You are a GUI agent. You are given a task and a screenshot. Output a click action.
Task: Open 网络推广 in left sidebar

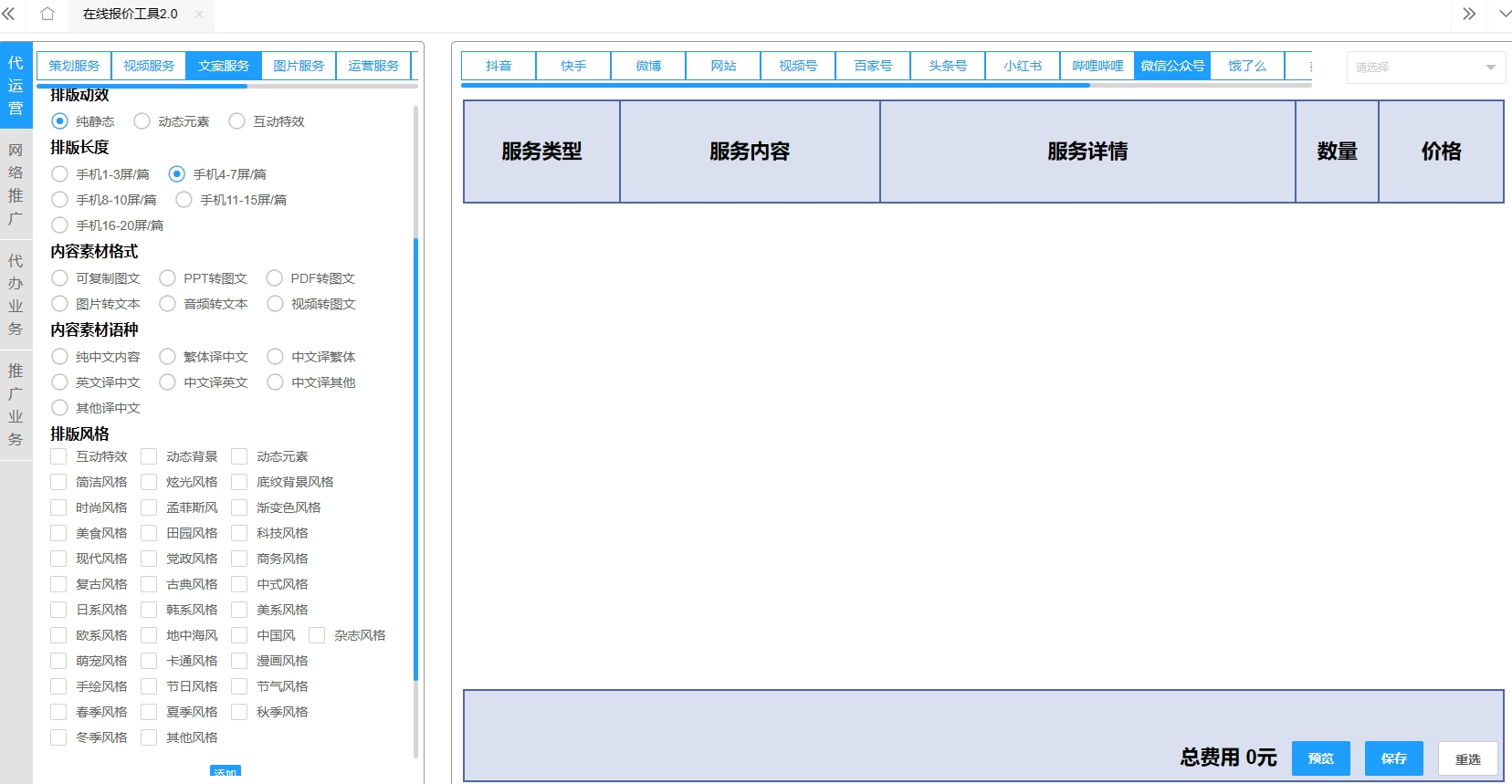tap(16, 184)
